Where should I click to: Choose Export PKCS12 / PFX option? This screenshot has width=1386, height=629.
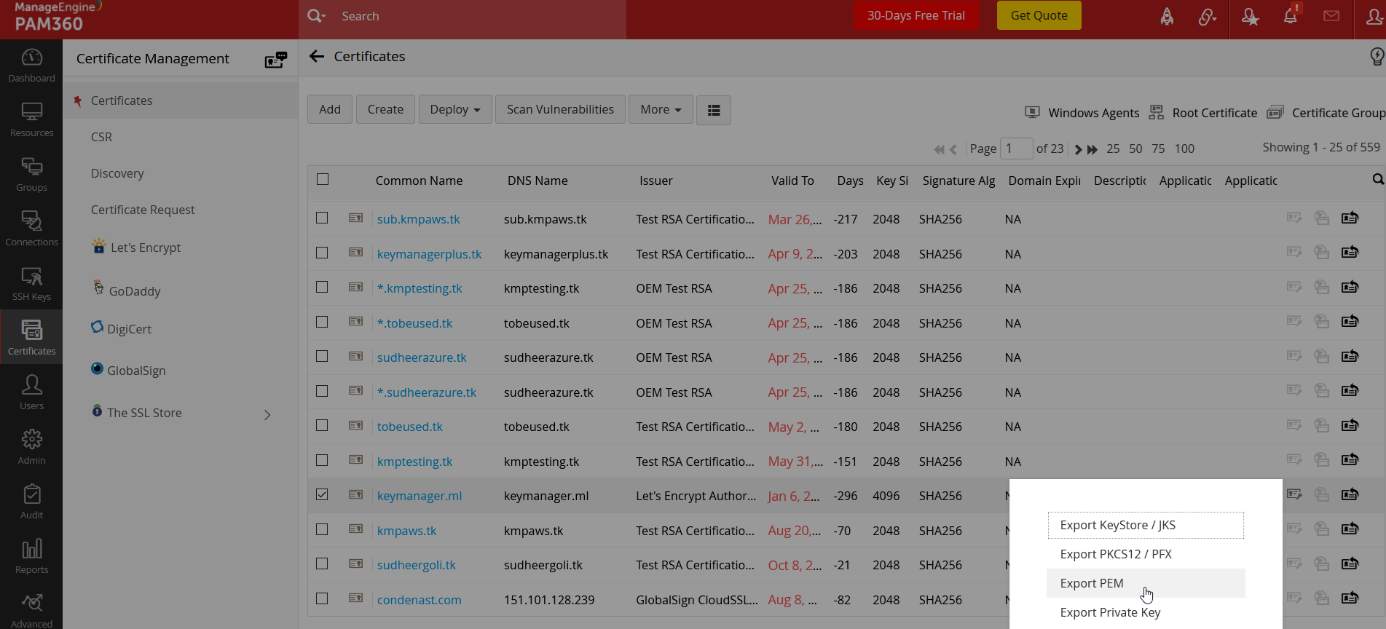(1115, 554)
